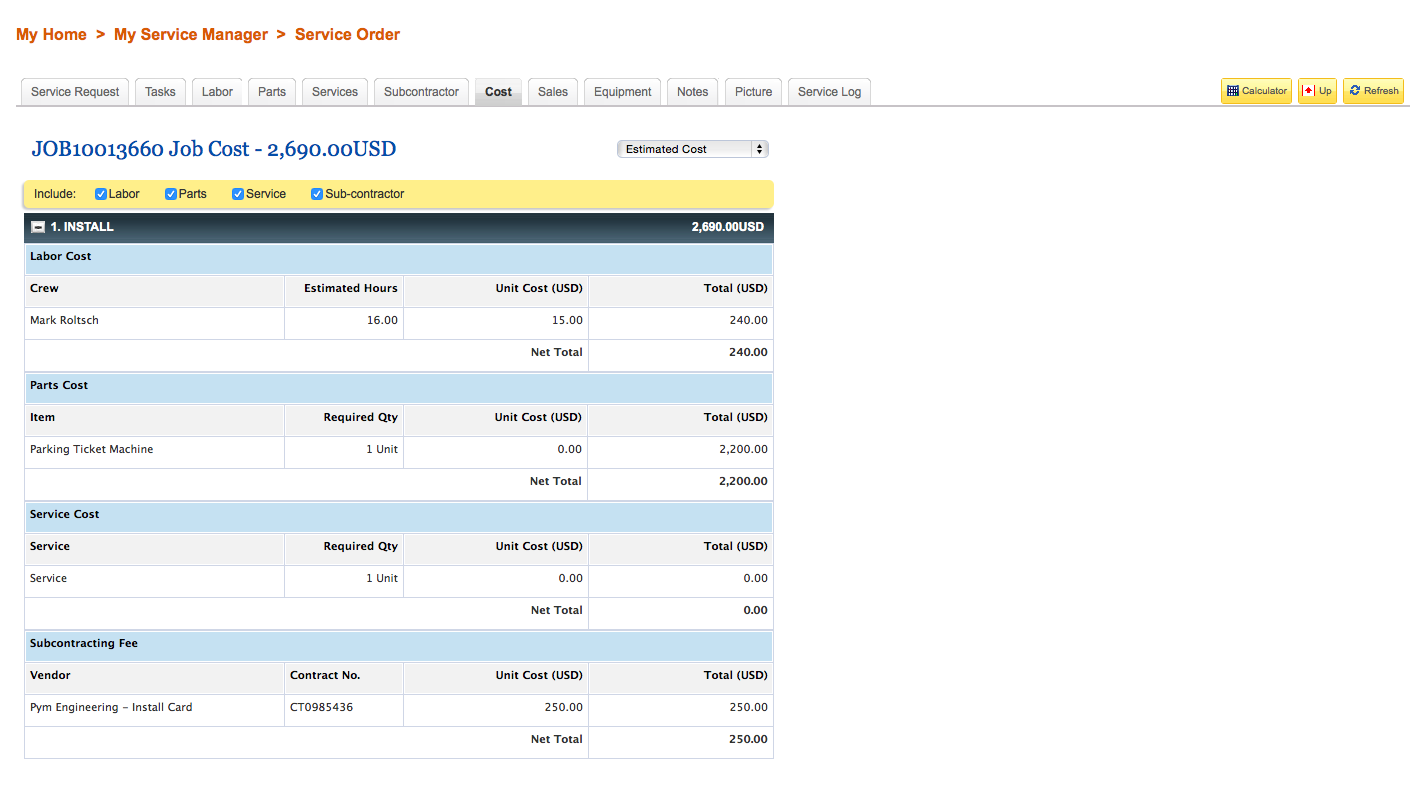
Task: Open the Labor tab
Action: tap(217, 92)
